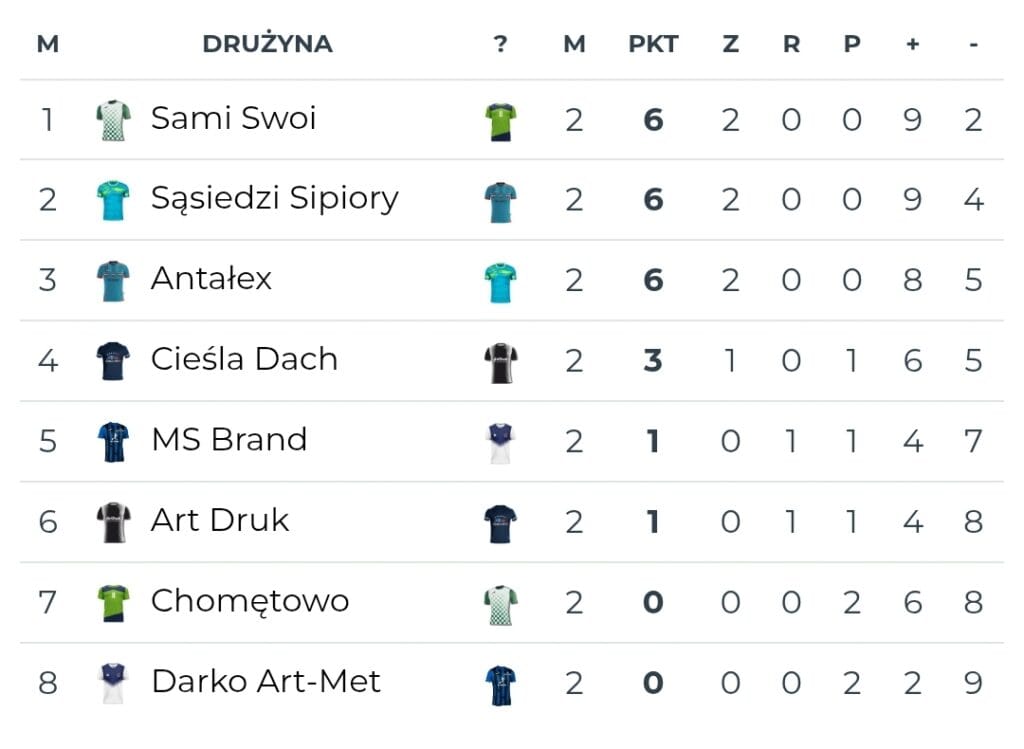Open the Sami Swoi team name
Image resolution: width=1024 pixels, height=749 pixels.
click(233, 119)
